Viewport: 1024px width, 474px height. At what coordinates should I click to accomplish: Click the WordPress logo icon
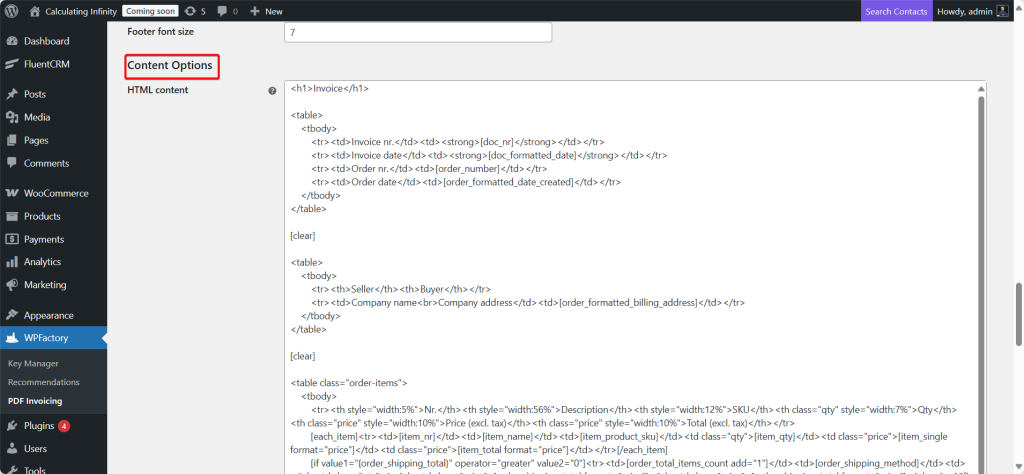click(x=12, y=11)
